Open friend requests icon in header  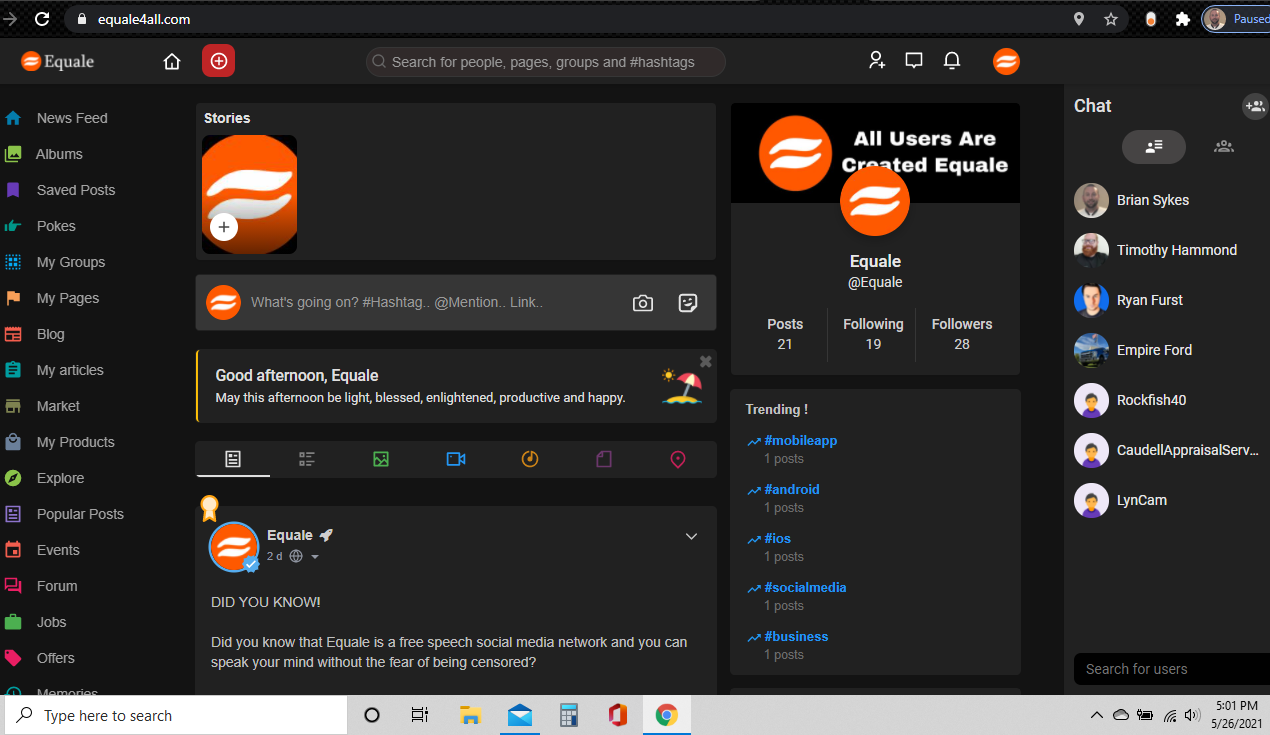click(x=877, y=61)
